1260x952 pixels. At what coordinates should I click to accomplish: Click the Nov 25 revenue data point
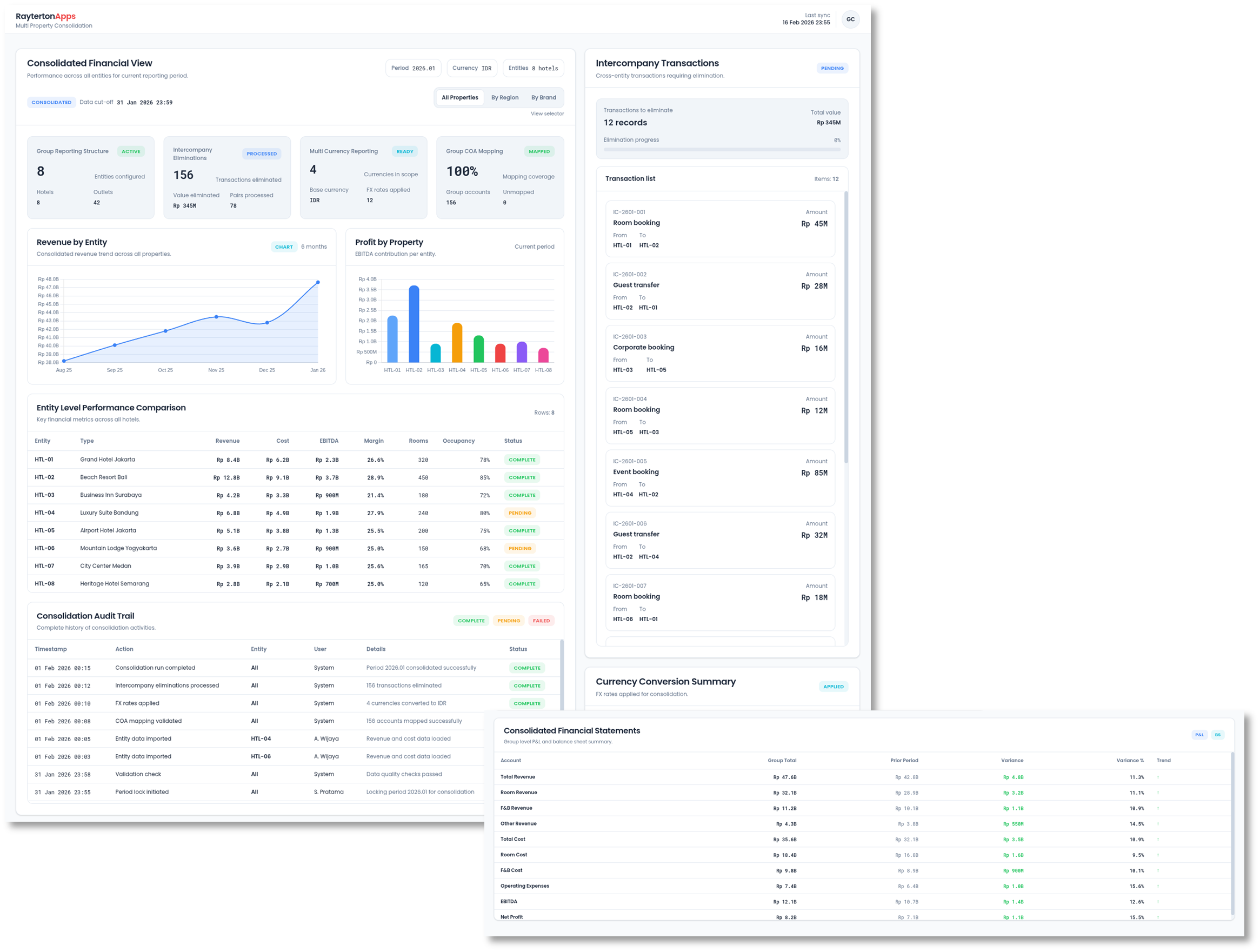tap(216, 317)
